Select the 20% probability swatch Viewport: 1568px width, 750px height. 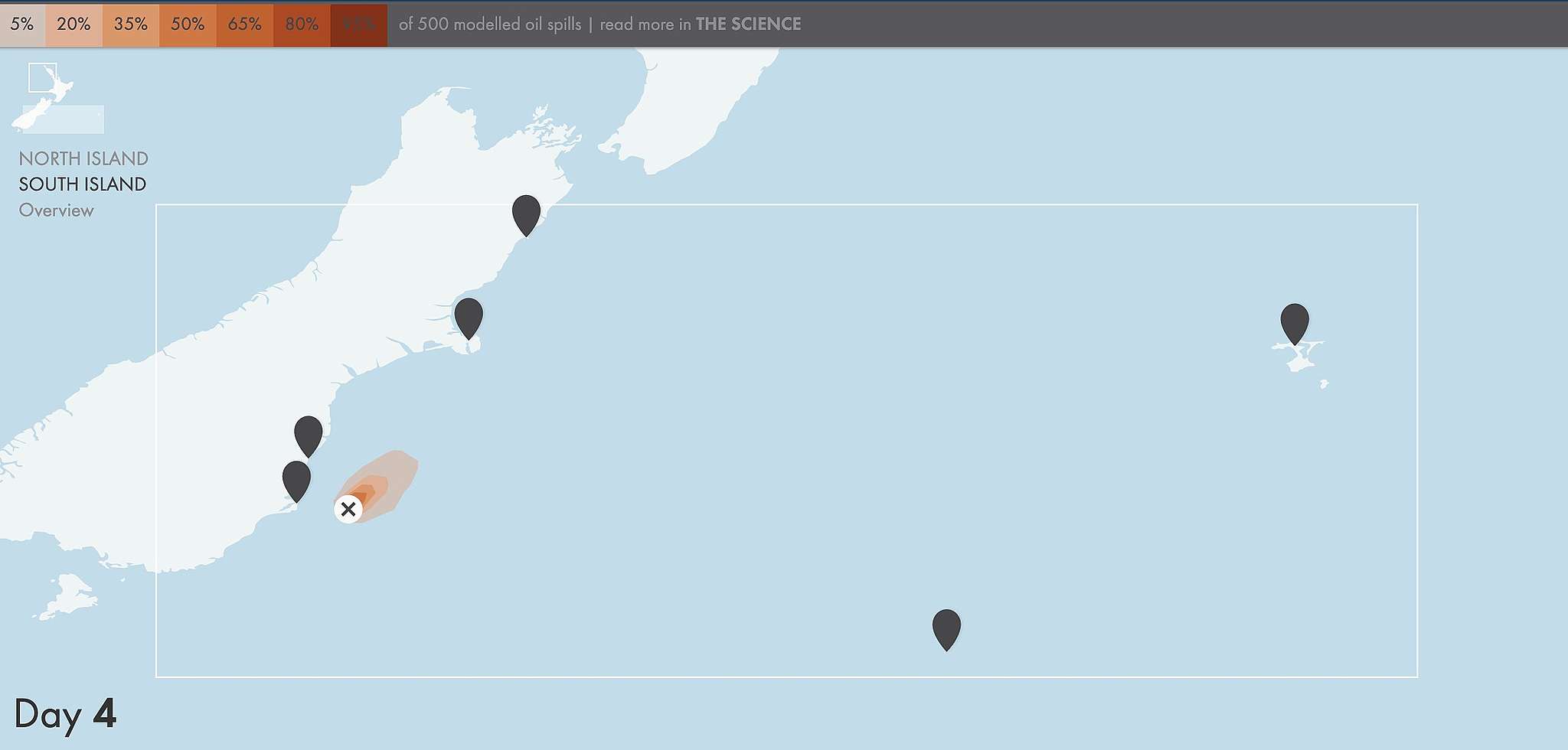tap(73, 24)
